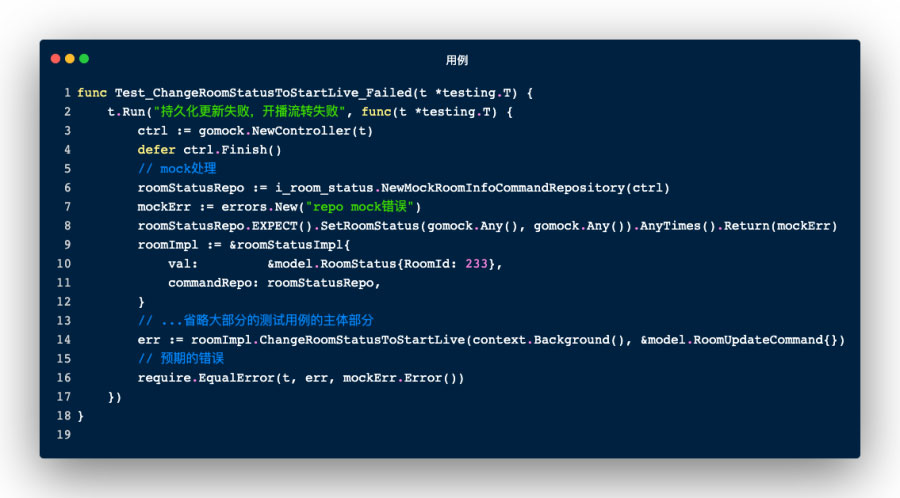Click the yellow minimize window dot
Image resolution: width=900 pixels, height=498 pixels.
(x=70, y=59)
